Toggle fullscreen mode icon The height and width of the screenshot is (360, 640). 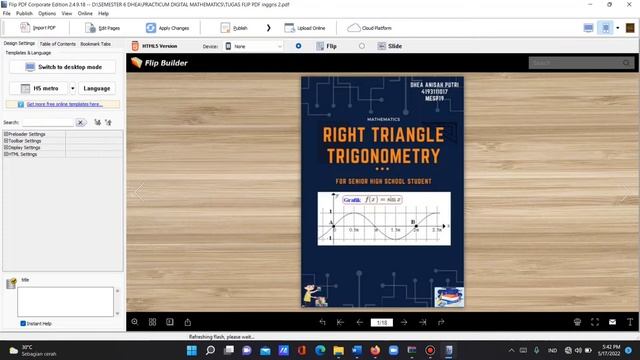[x=595, y=322]
